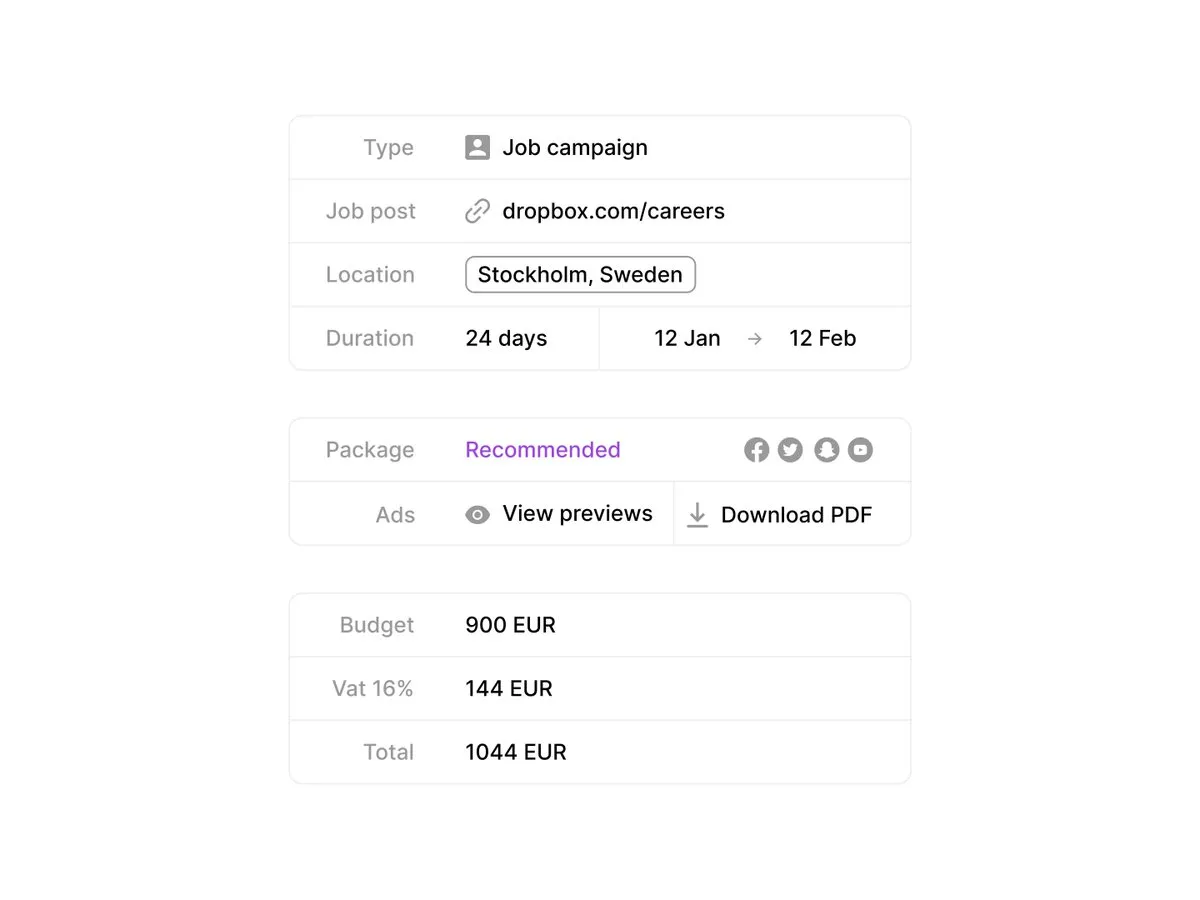The height and width of the screenshot is (900, 1200).
Task: Click the Job campaign person icon
Action: click(478, 148)
